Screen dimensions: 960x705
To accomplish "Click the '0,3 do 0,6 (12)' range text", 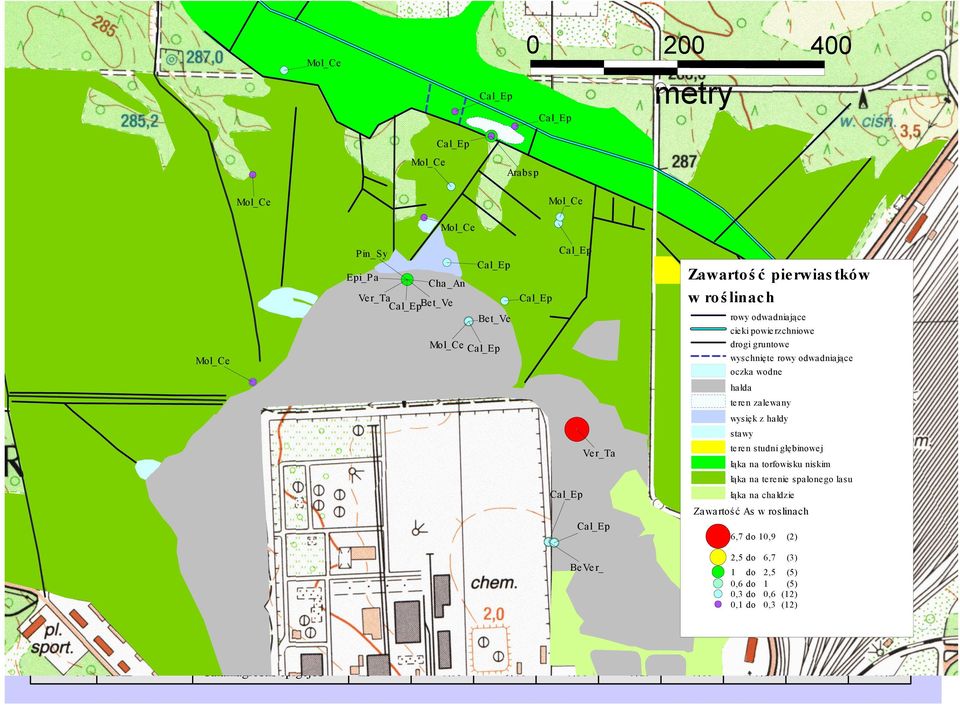I will (x=763, y=594).
